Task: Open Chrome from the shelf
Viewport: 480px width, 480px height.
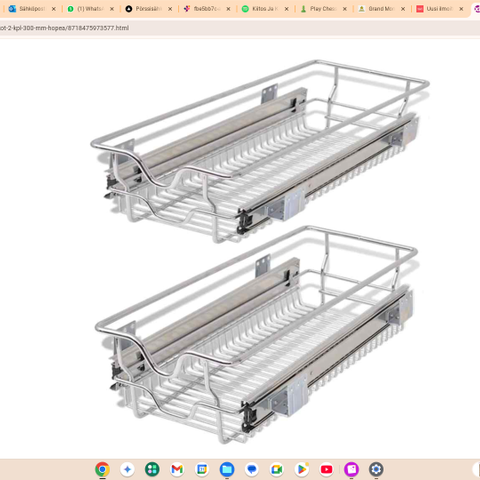Action: click(x=102, y=469)
